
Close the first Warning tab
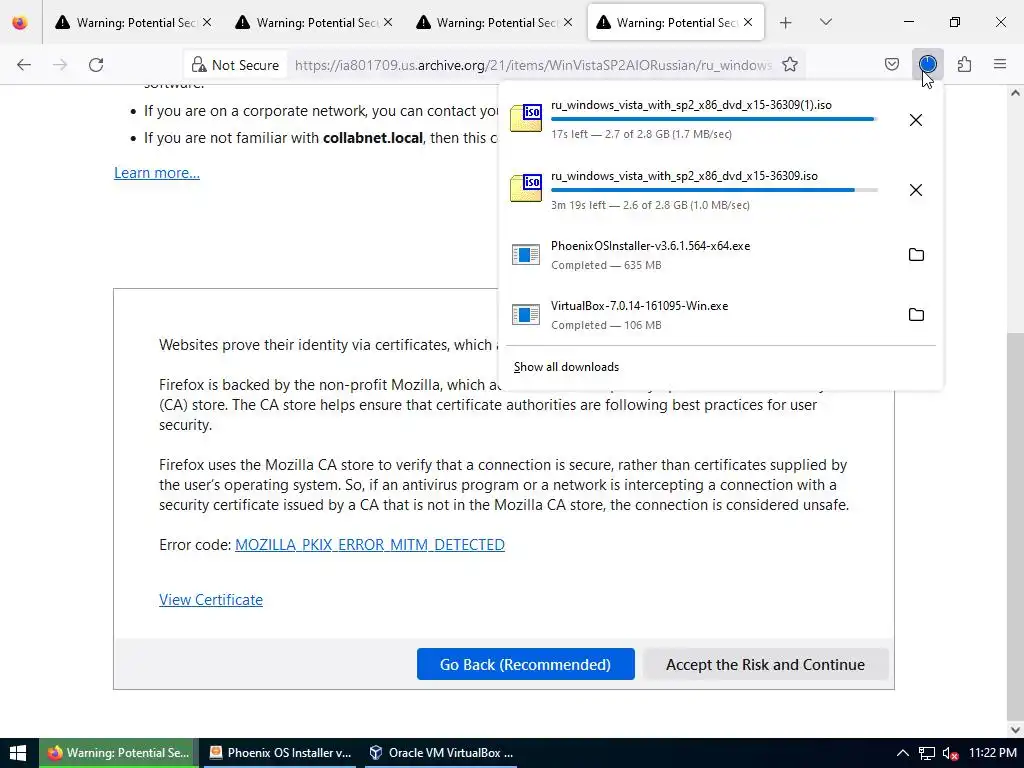coord(207,22)
